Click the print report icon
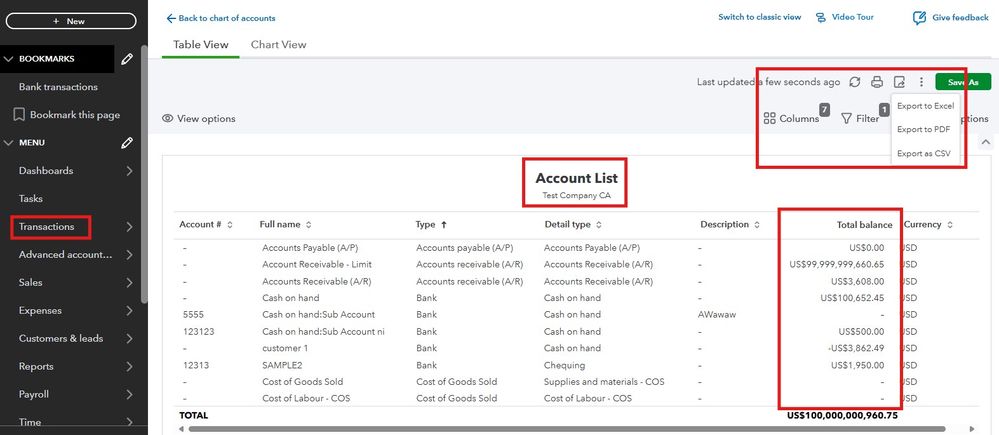The width and height of the screenshot is (999, 435). 877,82
